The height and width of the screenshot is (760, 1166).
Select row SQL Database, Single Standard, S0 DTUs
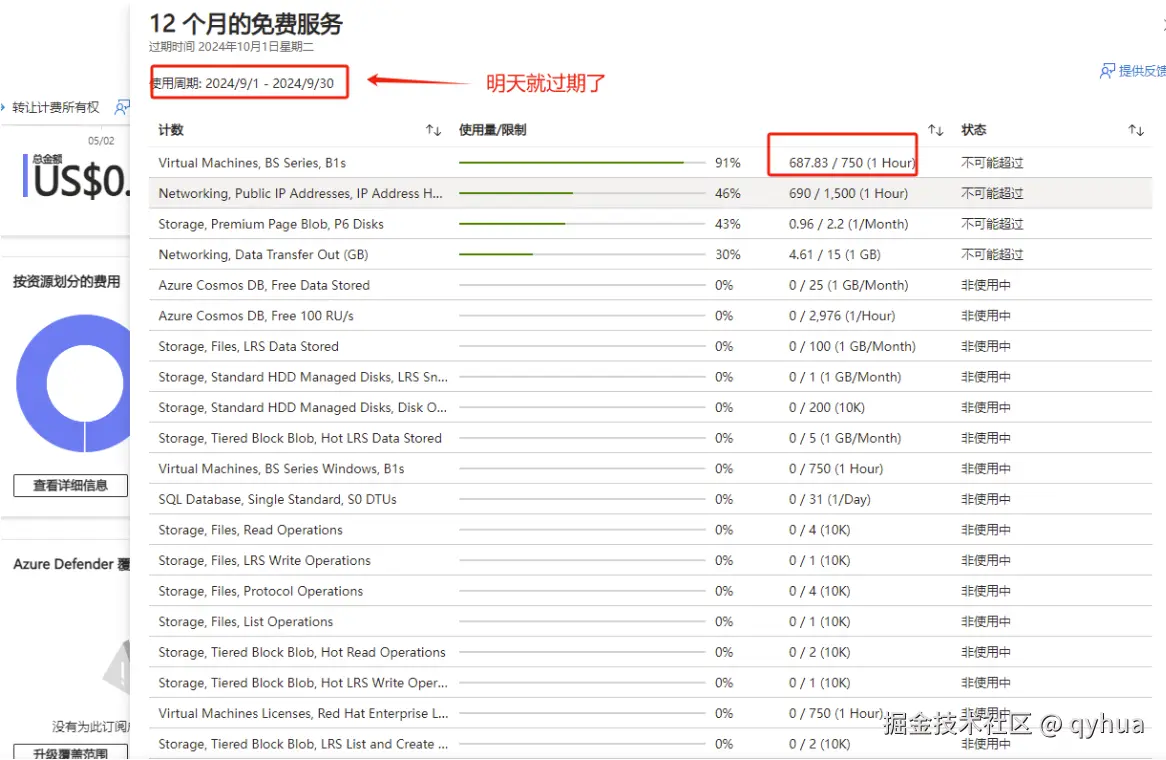pyautogui.click(x=650, y=499)
